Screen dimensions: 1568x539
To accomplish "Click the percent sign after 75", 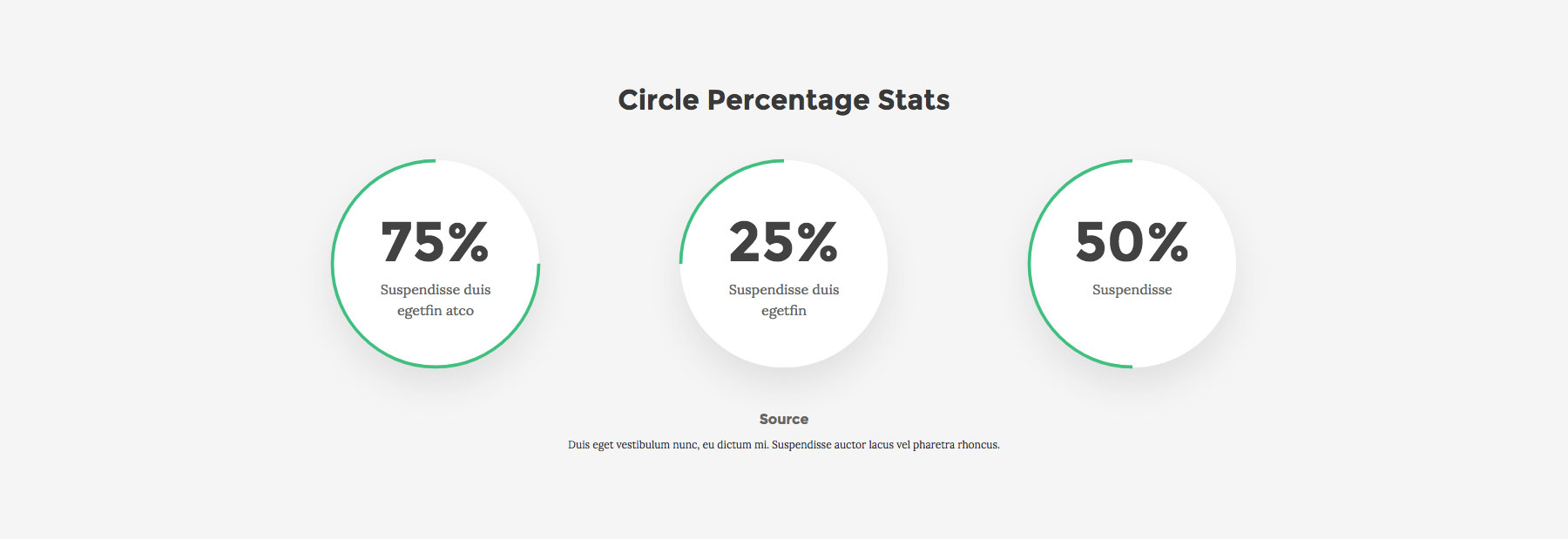I will 468,242.
